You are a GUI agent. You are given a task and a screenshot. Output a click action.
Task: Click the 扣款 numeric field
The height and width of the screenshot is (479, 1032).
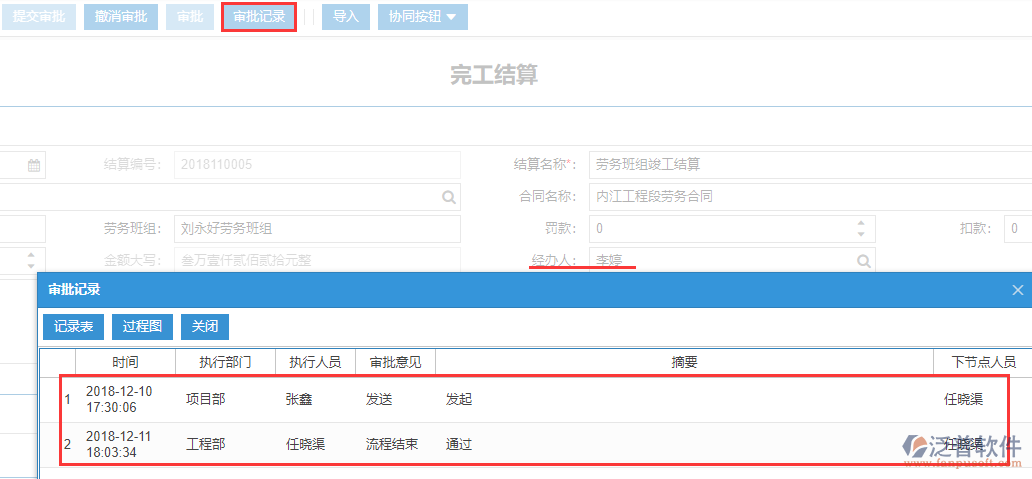[x=1018, y=229]
